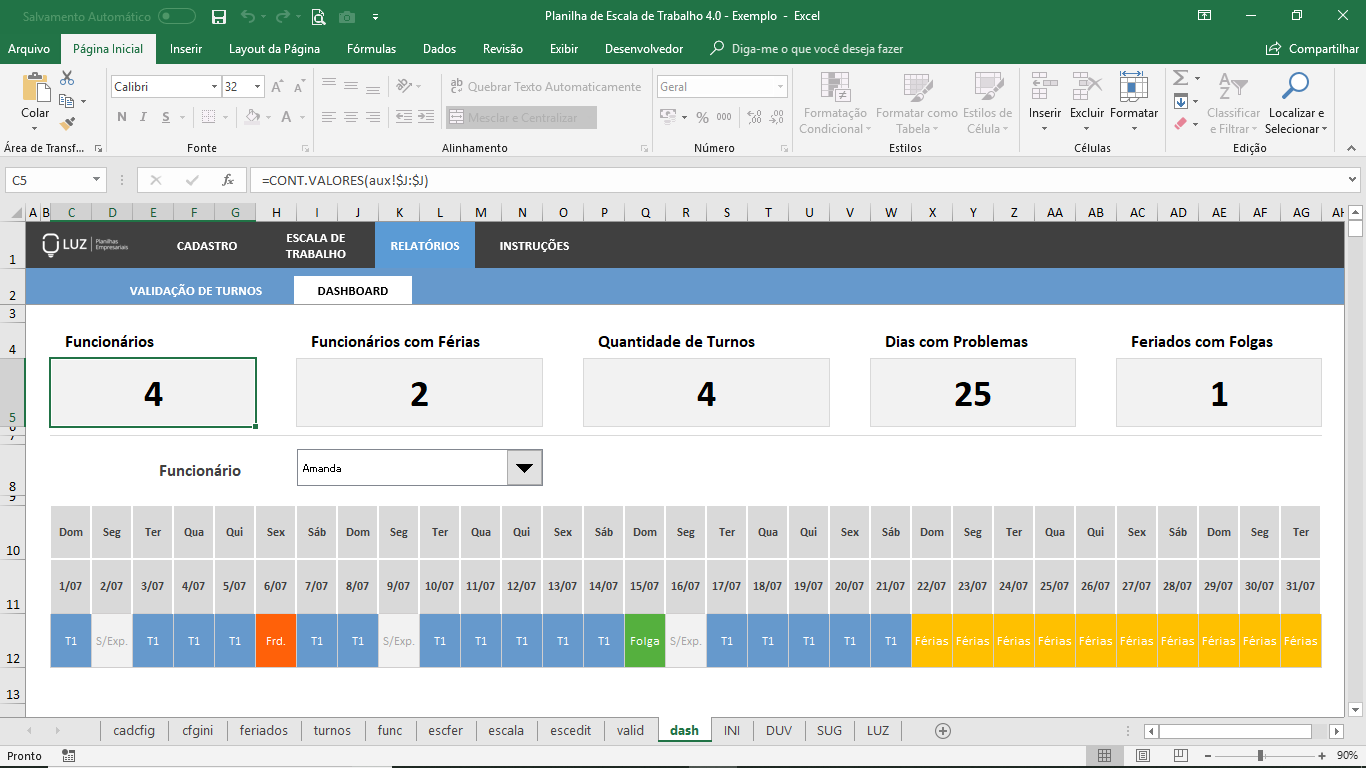Viewport: 1366px width, 768px height.
Task: Switch to the feriados sheet tab
Action: 264,731
